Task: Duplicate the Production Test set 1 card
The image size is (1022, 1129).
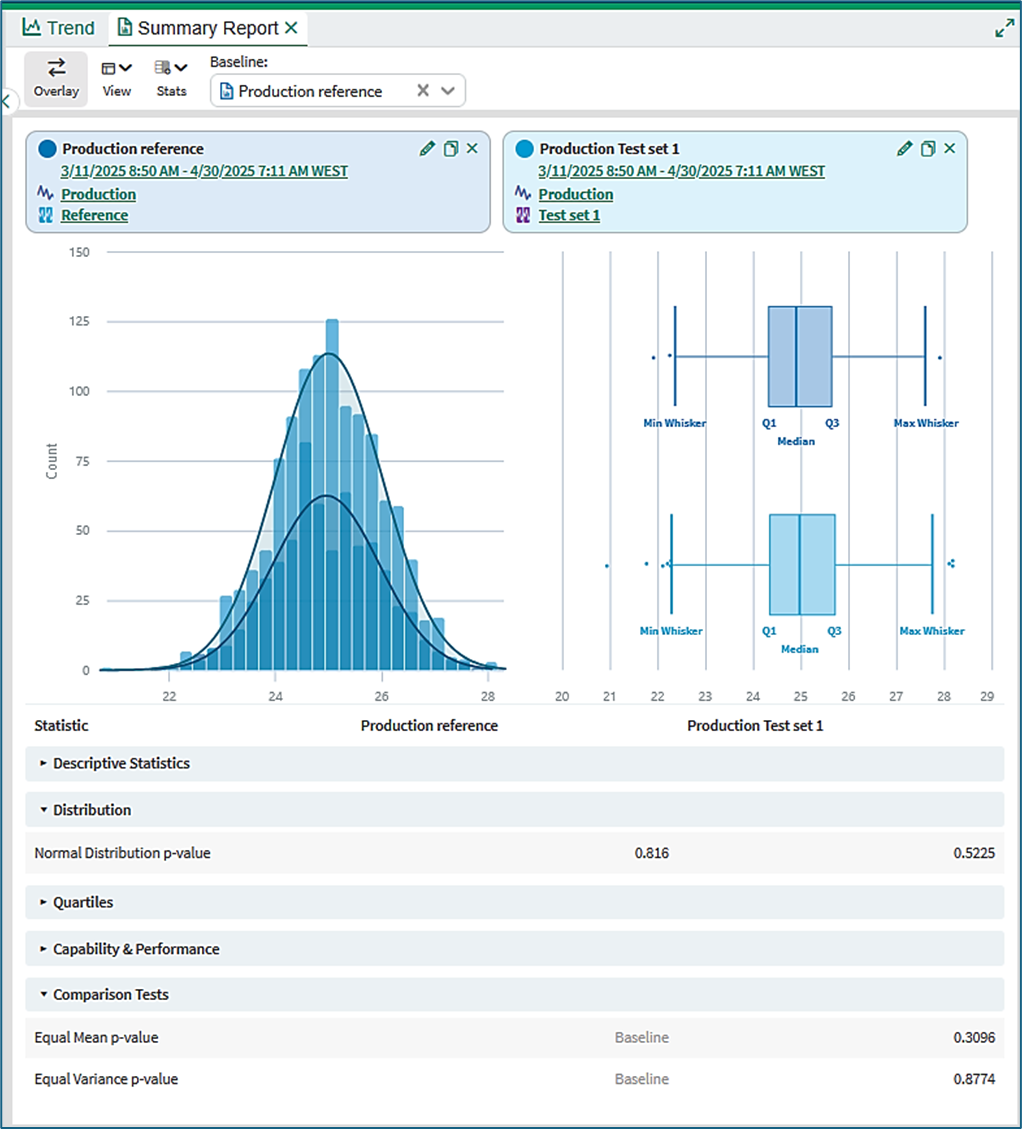Action: (x=928, y=148)
